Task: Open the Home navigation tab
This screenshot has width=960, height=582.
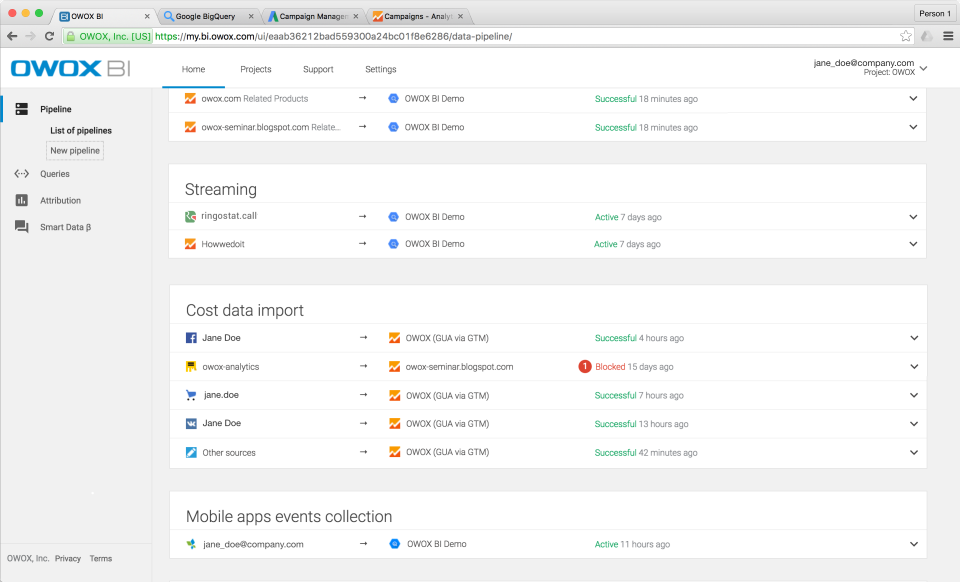Action: pos(193,69)
